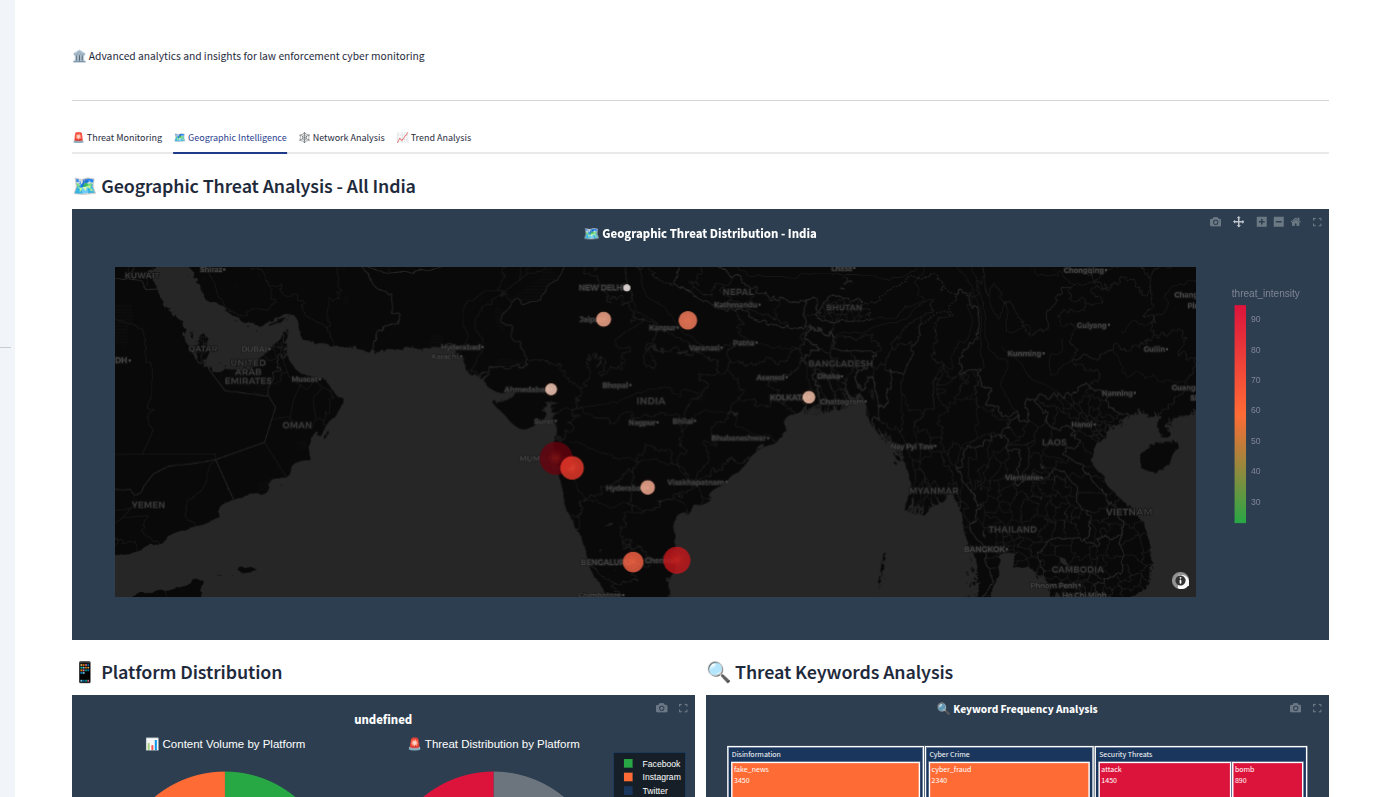Toggle Instagram legend entry in pie chart
The image size is (1381, 797).
(651, 777)
